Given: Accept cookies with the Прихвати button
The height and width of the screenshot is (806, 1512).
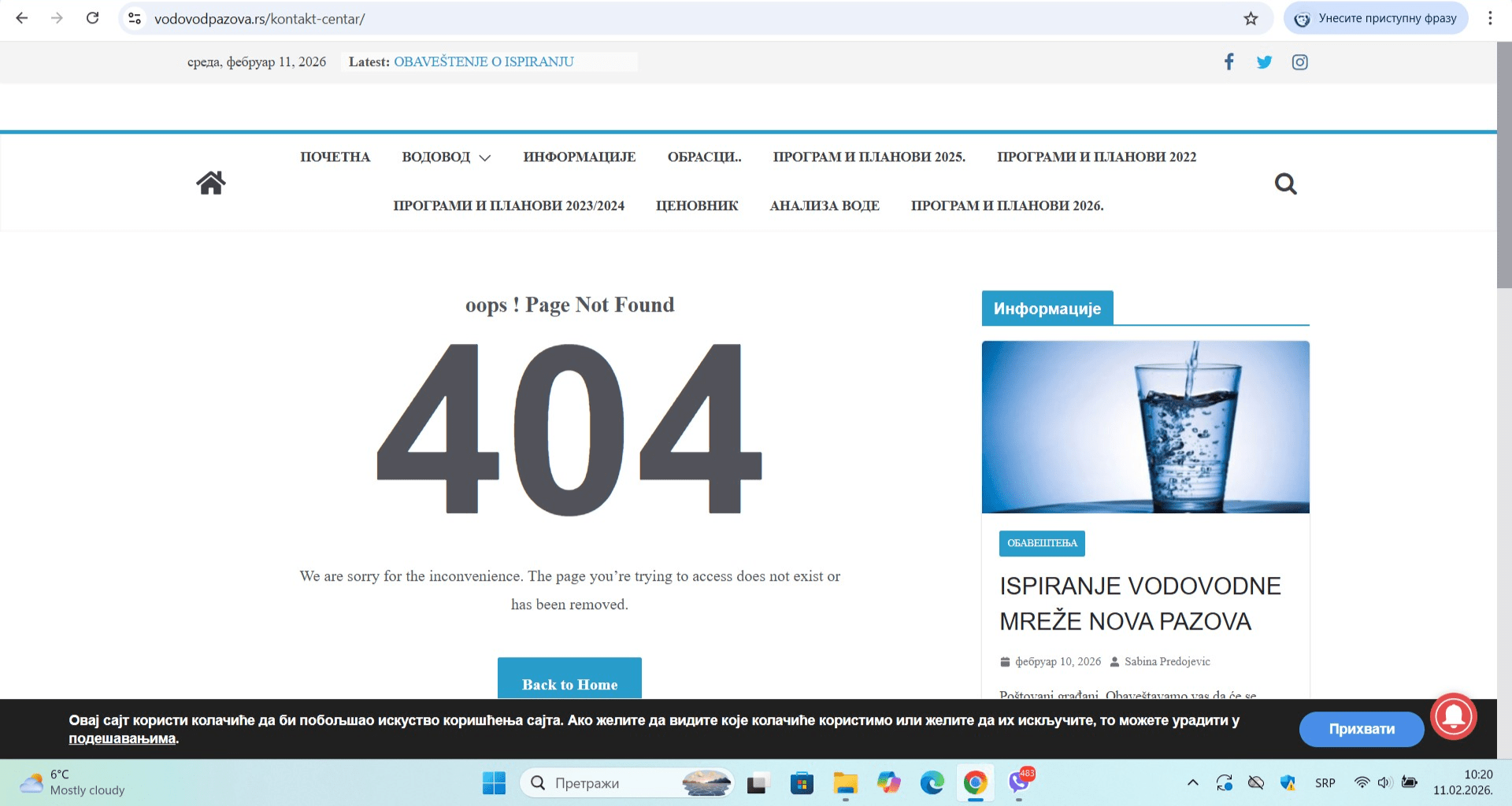Looking at the screenshot, I should [x=1361, y=729].
